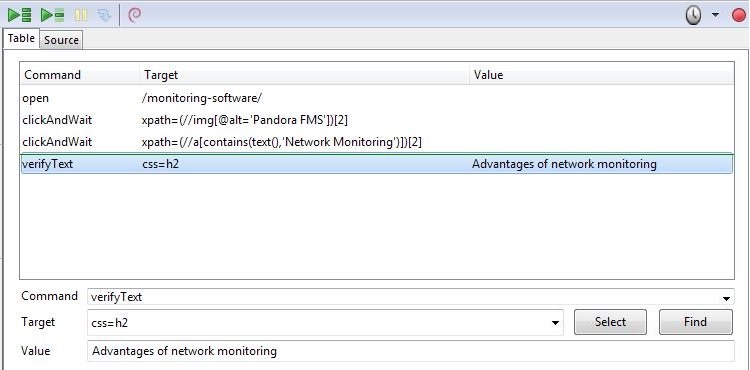Select the Network Monitoring clickAndWait row
The width and height of the screenshot is (750, 370).
(x=377, y=142)
